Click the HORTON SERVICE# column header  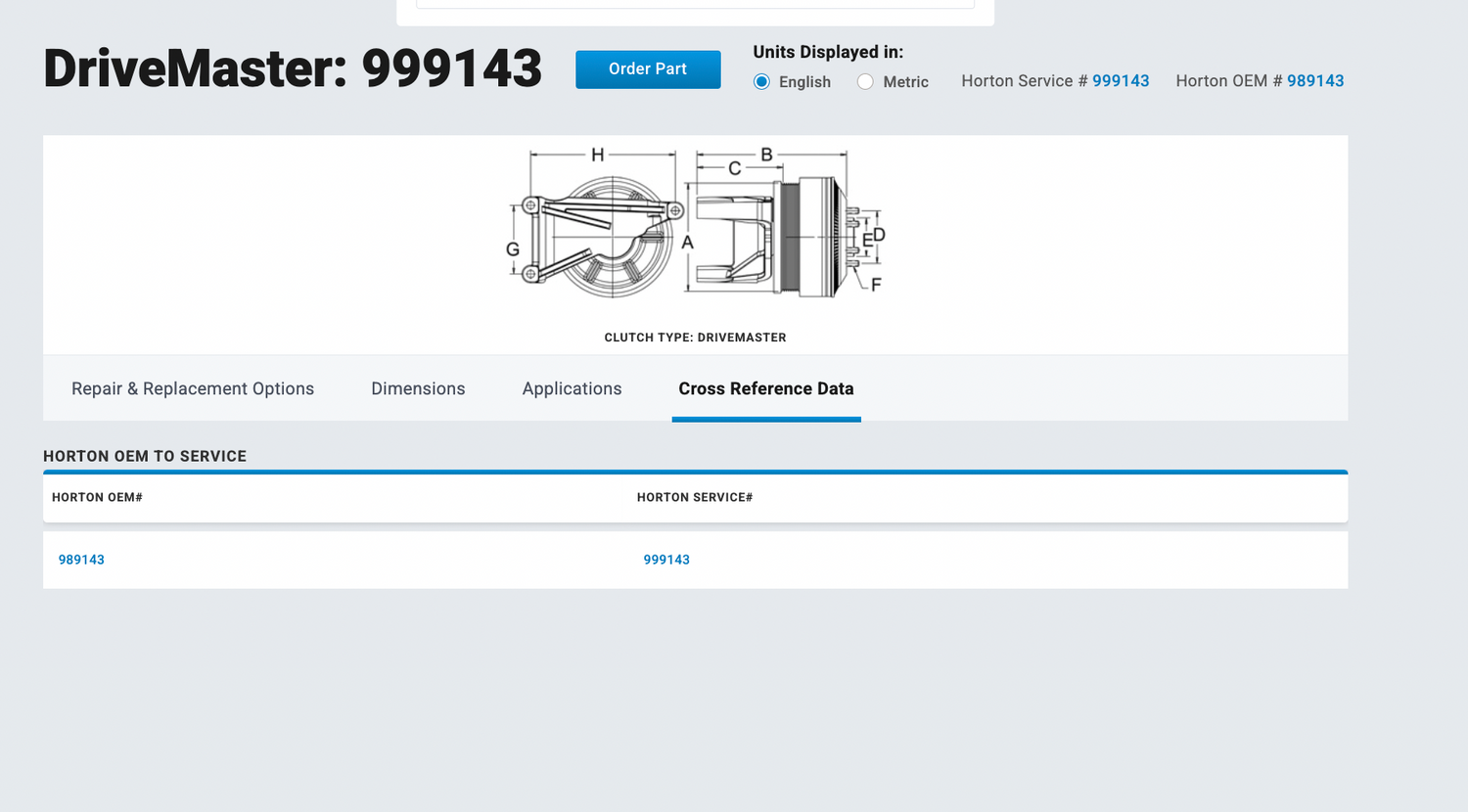pos(695,497)
